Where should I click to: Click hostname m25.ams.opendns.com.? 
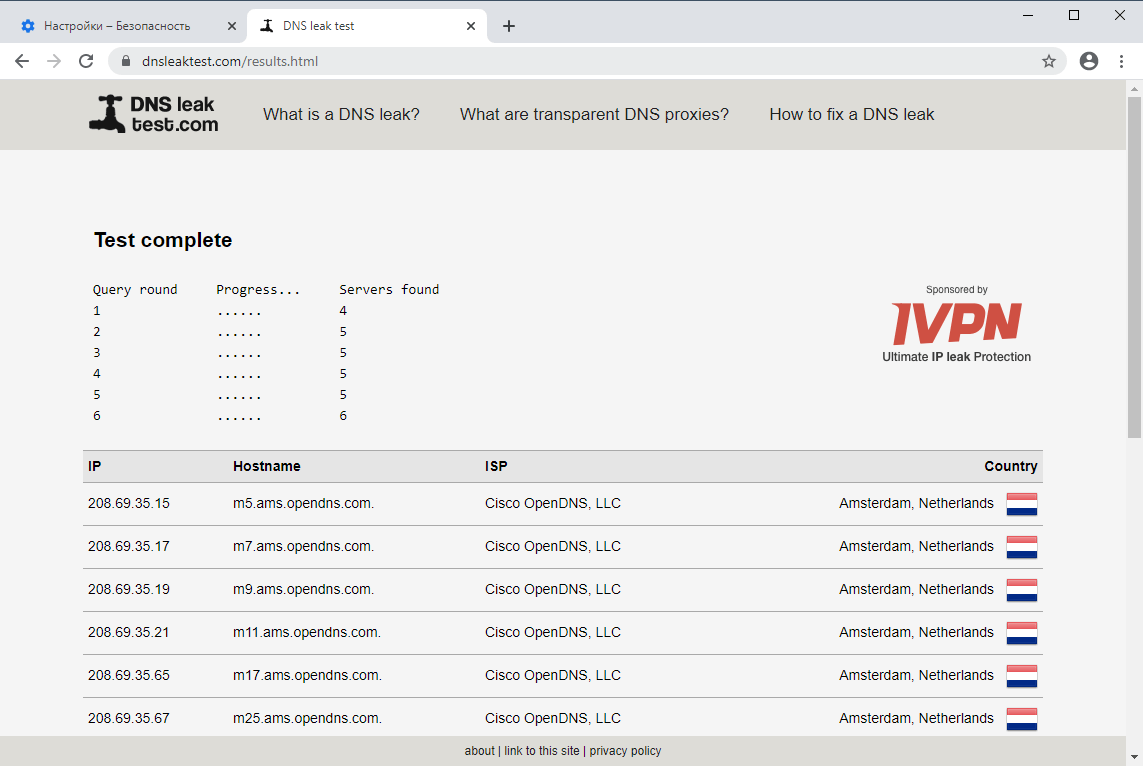(307, 719)
